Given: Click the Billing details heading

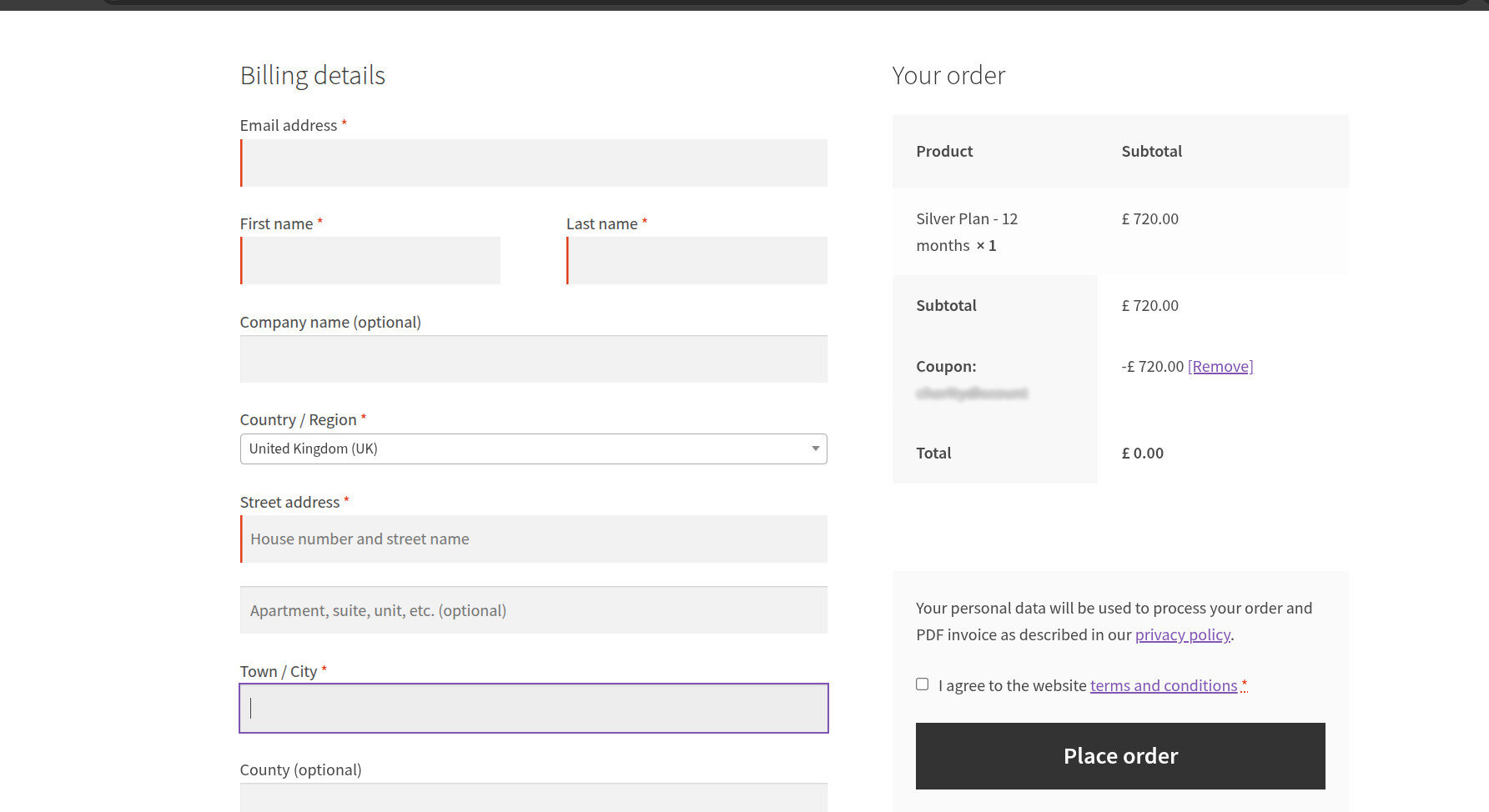Looking at the screenshot, I should click(313, 76).
